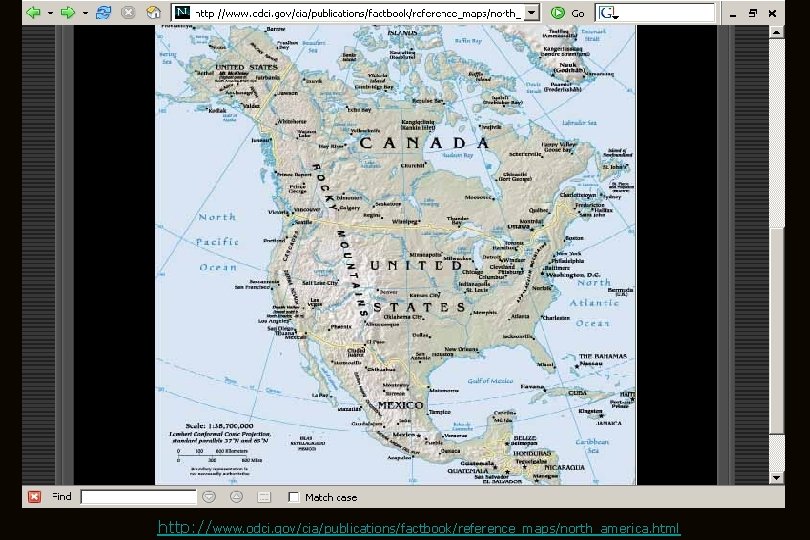Click the vertical scrollbar up arrow
The width and height of the screenshot is (810, 540).
point(776,32)
